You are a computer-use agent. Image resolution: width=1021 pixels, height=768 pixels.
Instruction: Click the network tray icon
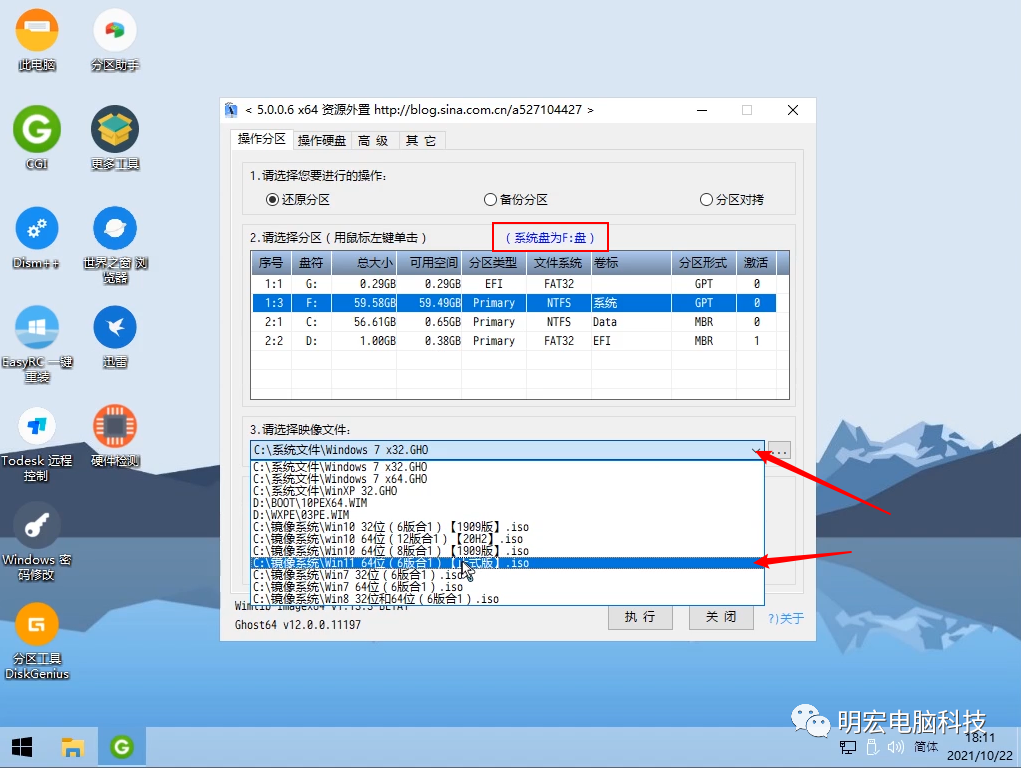pos(848,747)
